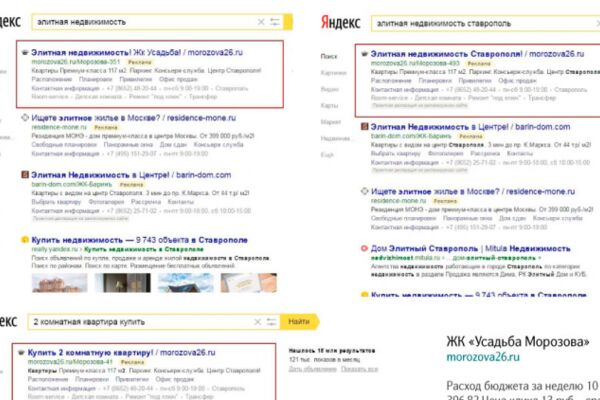The image size is (600, 400).
Task: Click red favicon of "Дом Элитный Ставрополь | Mitula"
Action: tap(364, 248)
